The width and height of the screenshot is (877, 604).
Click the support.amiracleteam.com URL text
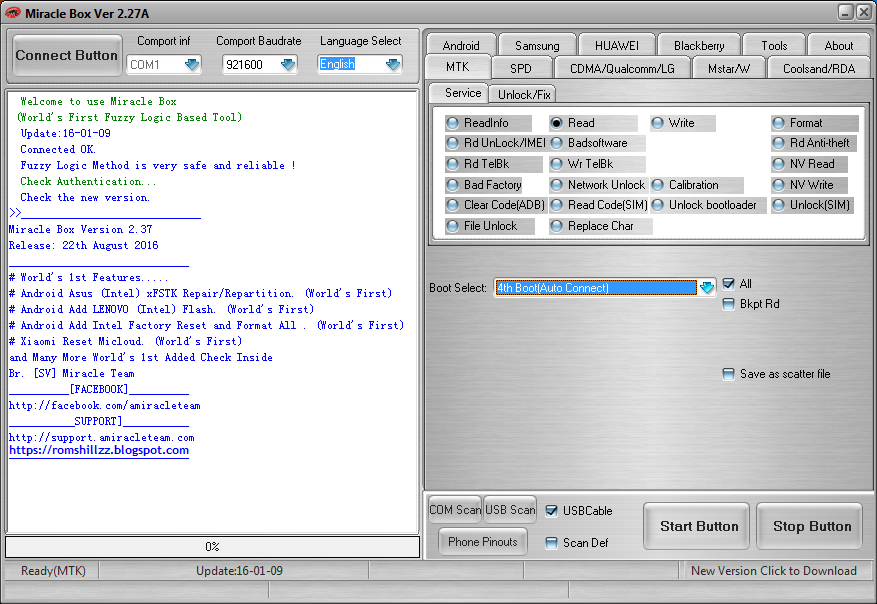102,437
